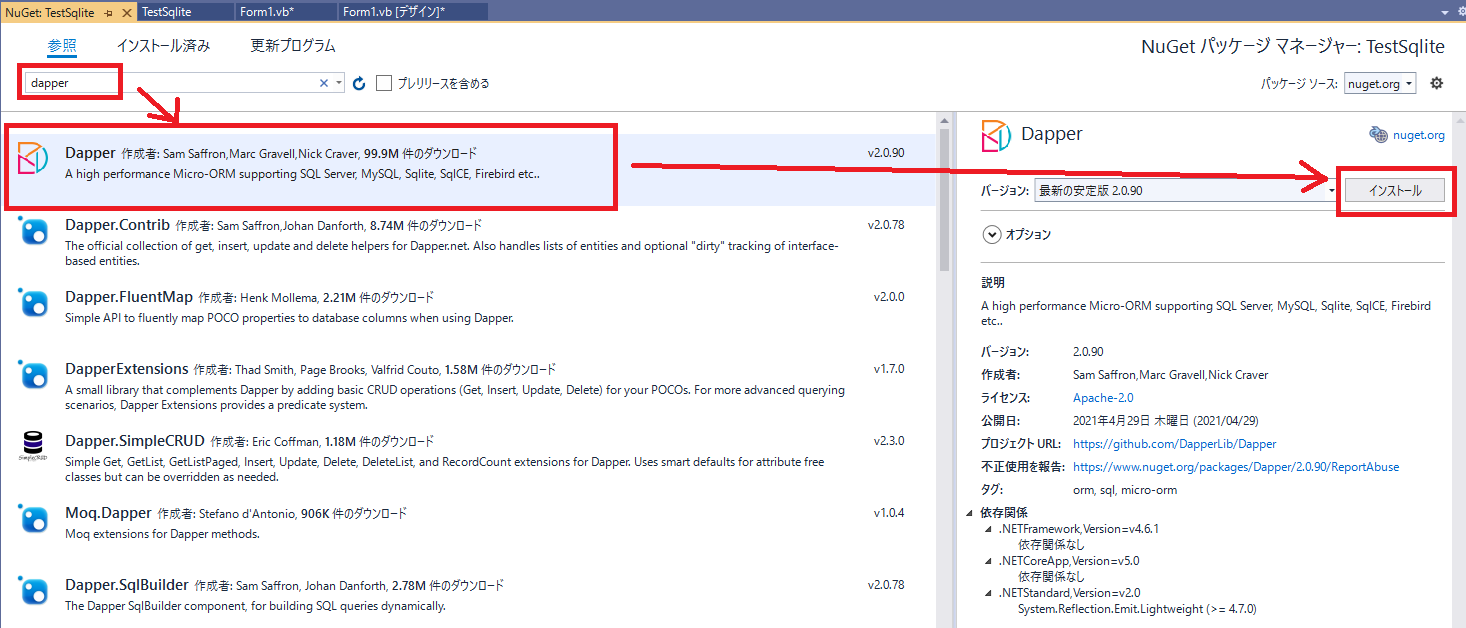Click the Moq.Dapper package icon
The width and height of the screenshot is (1466, 628).
point(34,520)
